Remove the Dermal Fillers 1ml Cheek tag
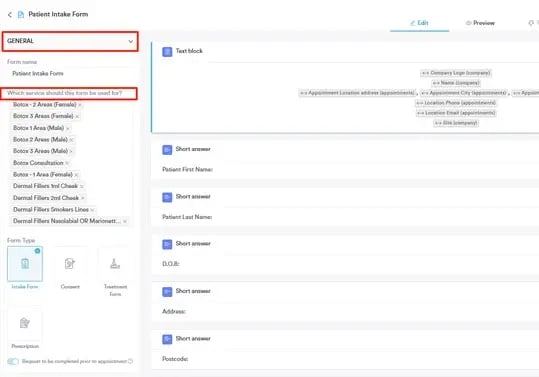This screenshot has height=377, width=539. click(x=81, y=186)
